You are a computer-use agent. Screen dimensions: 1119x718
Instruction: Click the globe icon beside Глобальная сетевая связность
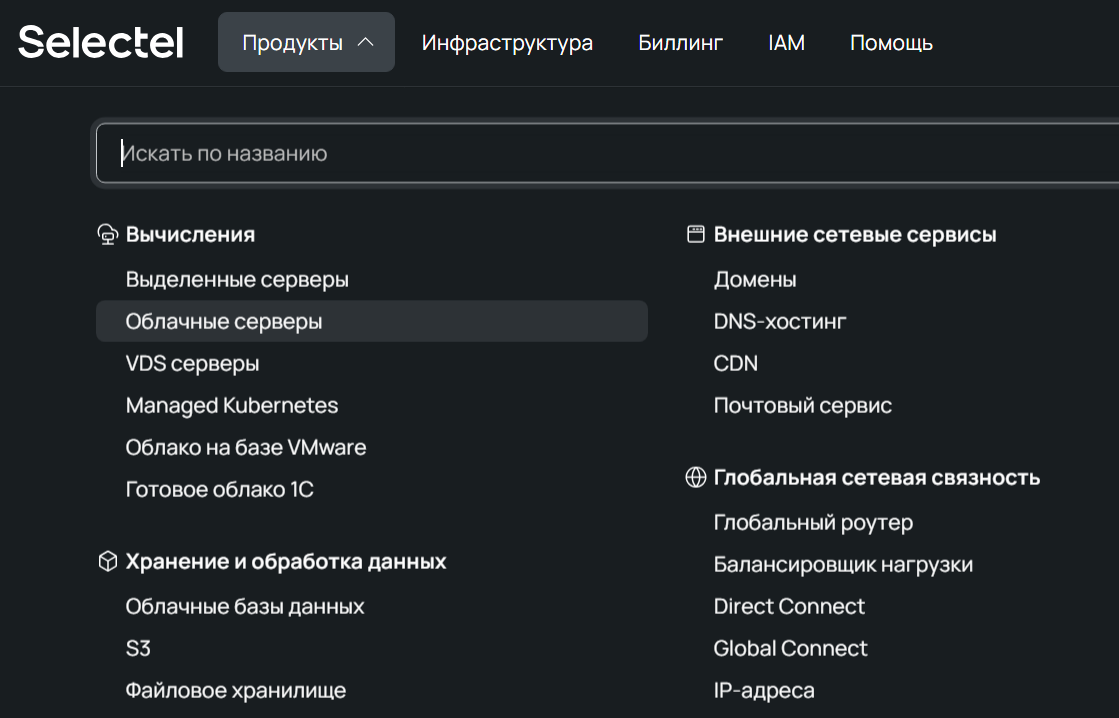point(696,477)
